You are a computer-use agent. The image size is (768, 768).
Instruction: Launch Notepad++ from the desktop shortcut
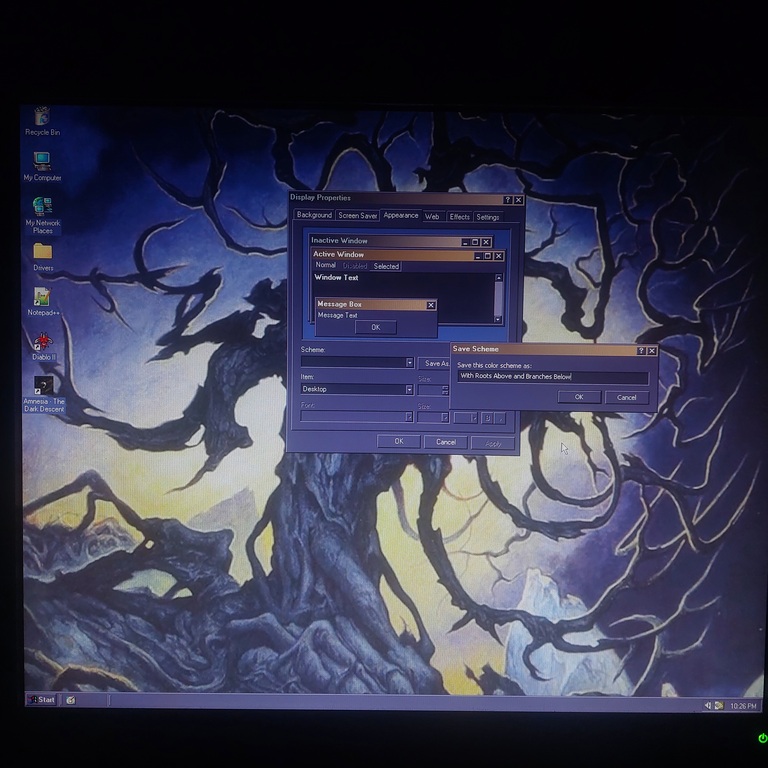coord(42,298)
